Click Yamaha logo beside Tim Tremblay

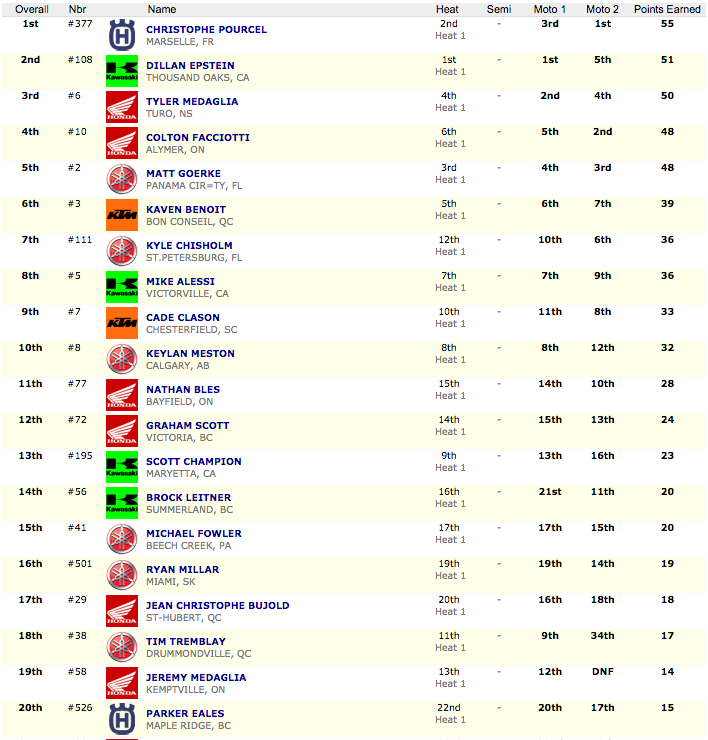pos(122,648)
